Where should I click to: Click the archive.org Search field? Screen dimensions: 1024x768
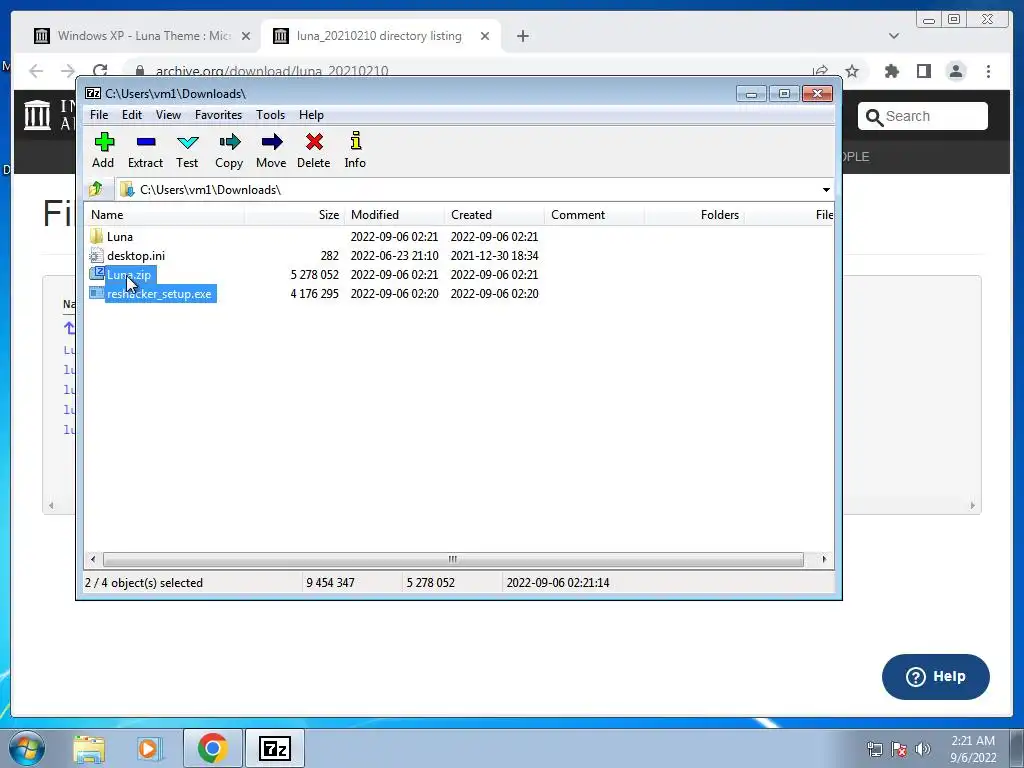[x=922, y=116]
